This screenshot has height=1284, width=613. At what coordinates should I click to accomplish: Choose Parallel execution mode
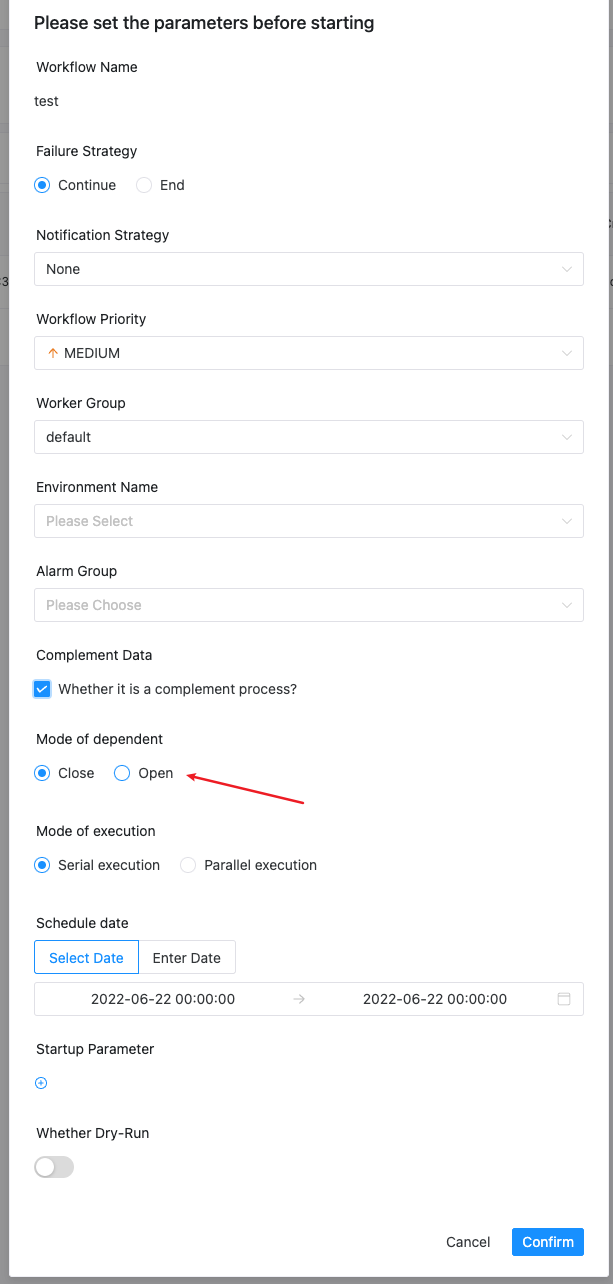click(188, 865)
